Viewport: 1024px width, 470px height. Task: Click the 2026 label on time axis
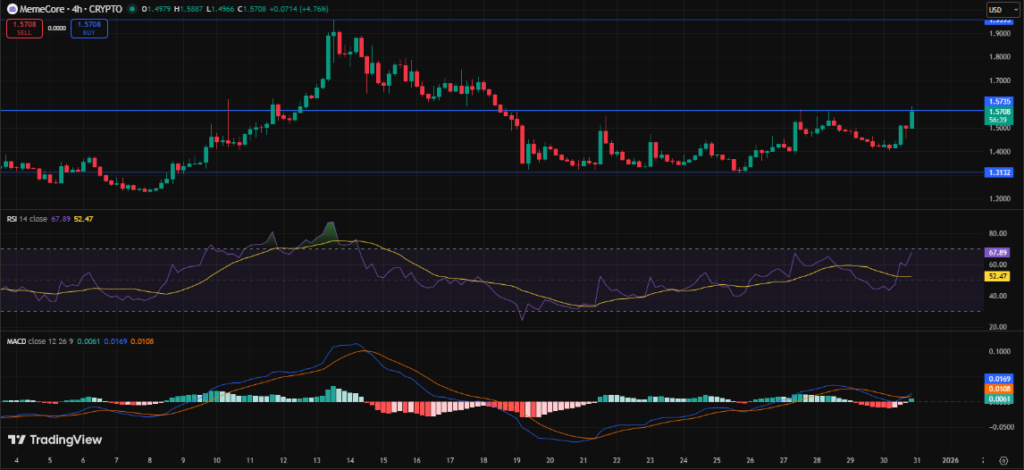[x=949, y=462]
